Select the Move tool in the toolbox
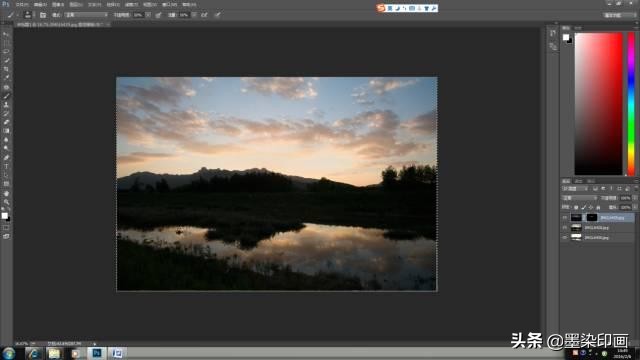 [x=6, y=34]
